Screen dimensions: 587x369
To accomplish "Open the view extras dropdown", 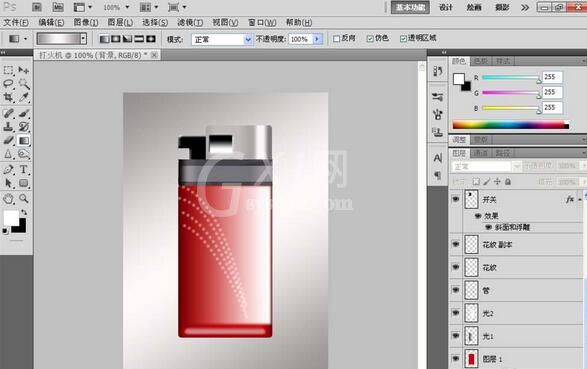I will click(x=83, y=7).
